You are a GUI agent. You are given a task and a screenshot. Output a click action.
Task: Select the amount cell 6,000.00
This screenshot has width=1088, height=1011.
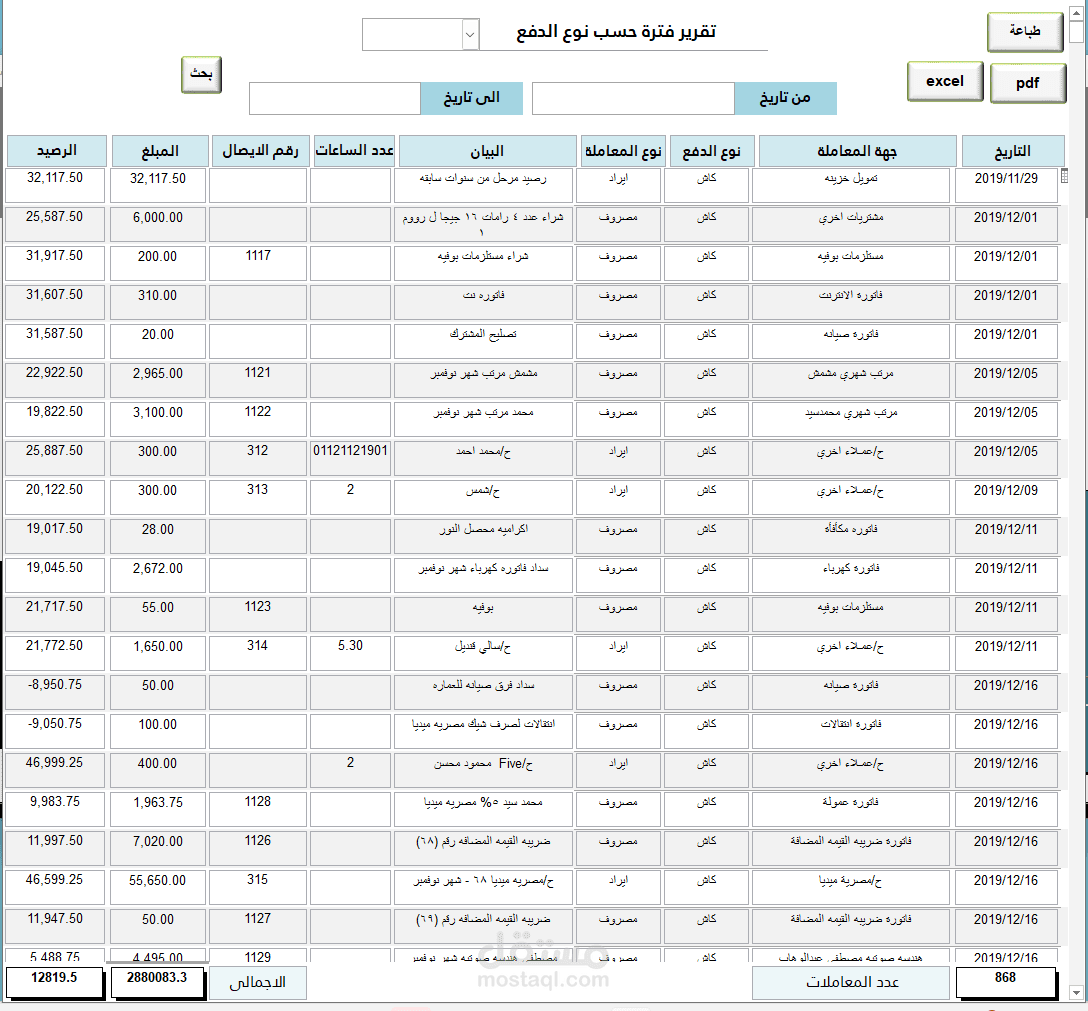point(158,224)
